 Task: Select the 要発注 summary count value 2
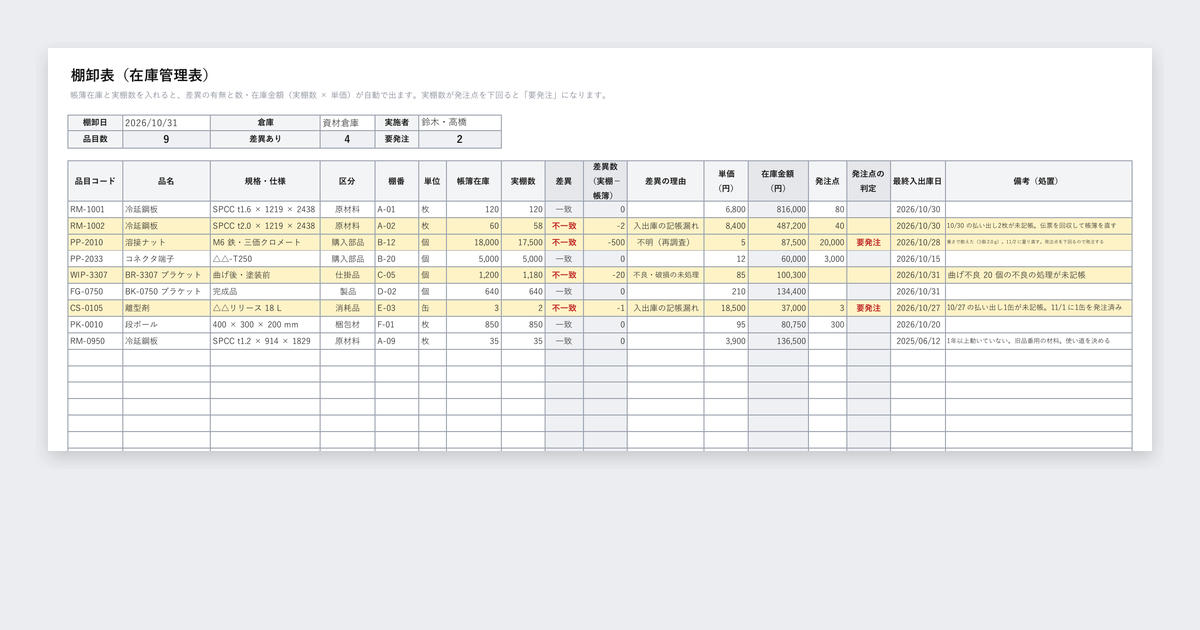coord(459,140)
